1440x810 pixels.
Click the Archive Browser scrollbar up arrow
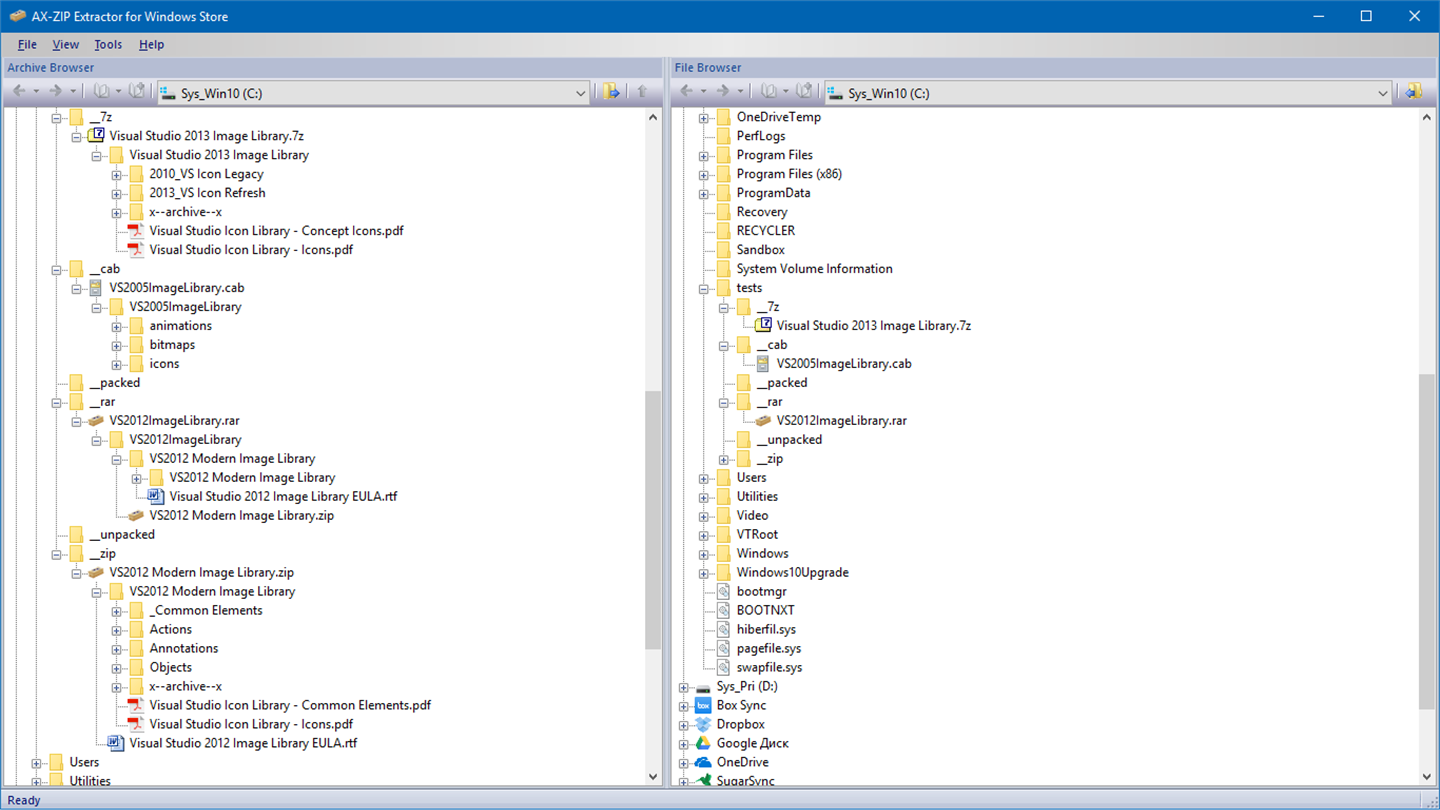coord(653,117)
